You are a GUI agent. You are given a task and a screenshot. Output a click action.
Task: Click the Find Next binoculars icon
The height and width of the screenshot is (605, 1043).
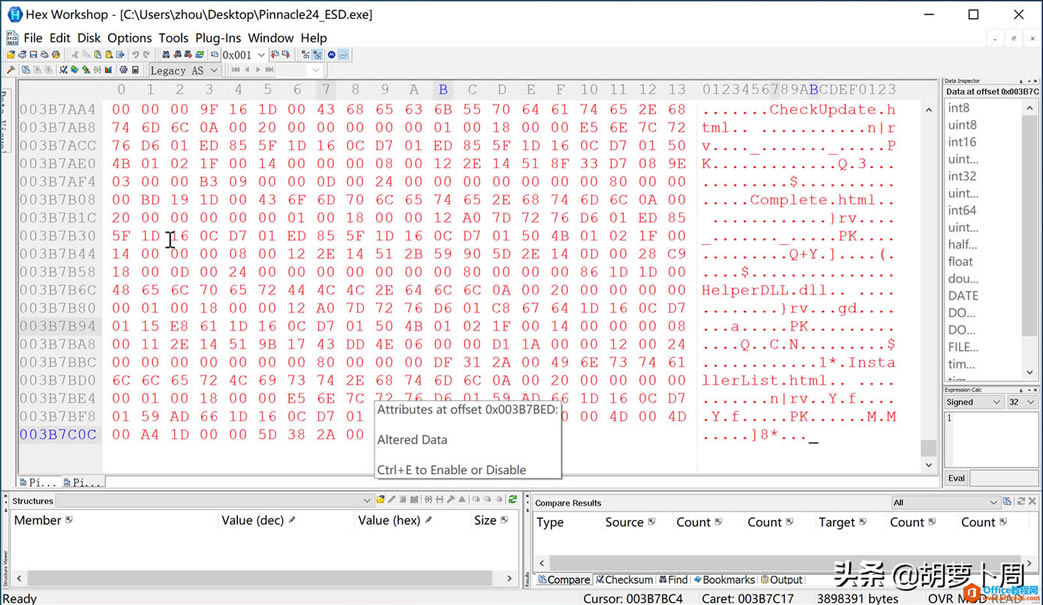(x=188, y=55)
